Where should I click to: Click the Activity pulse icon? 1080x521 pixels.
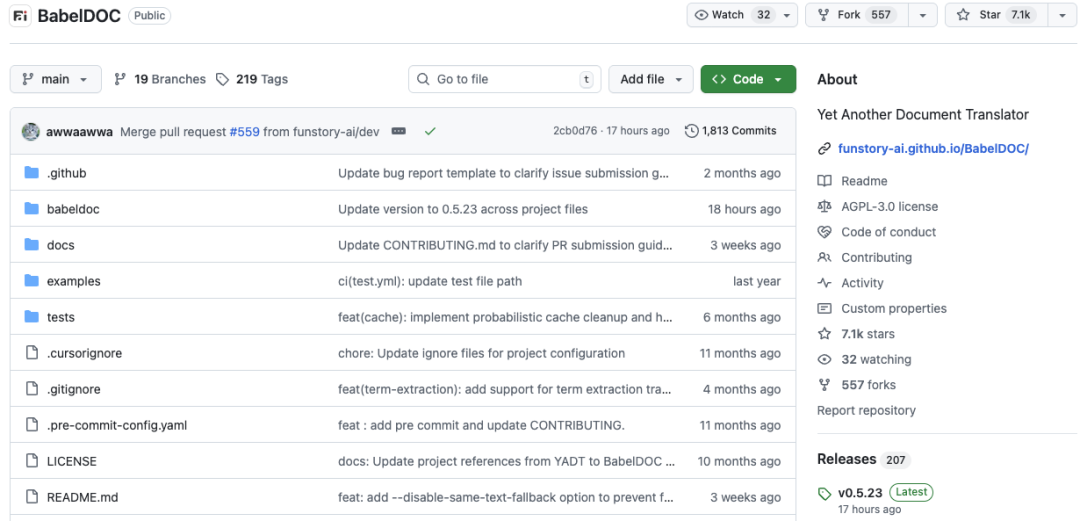point(824,283)
